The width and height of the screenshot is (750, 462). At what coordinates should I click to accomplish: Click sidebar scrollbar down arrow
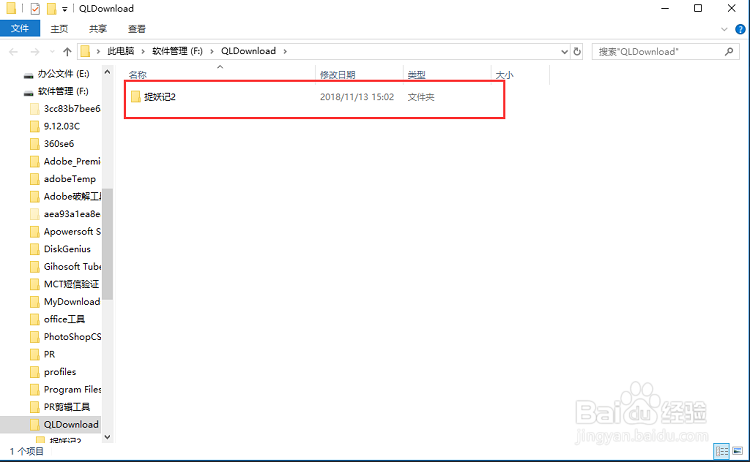pos(108,437)
